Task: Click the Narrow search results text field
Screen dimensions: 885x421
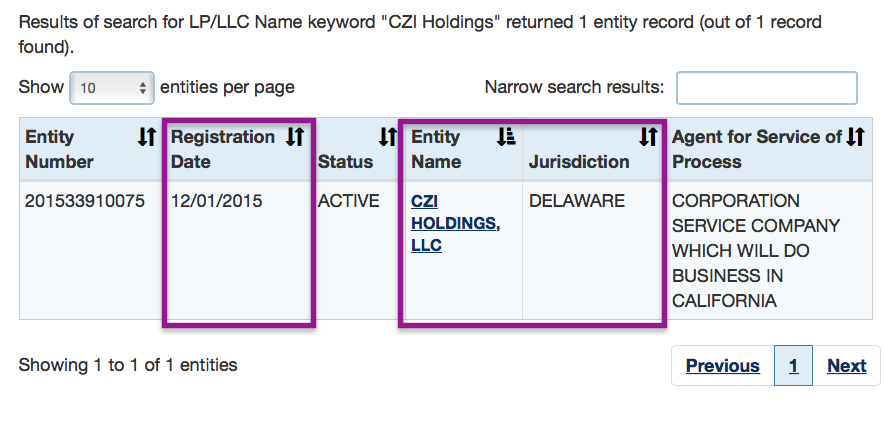Action: click(766, 88)
